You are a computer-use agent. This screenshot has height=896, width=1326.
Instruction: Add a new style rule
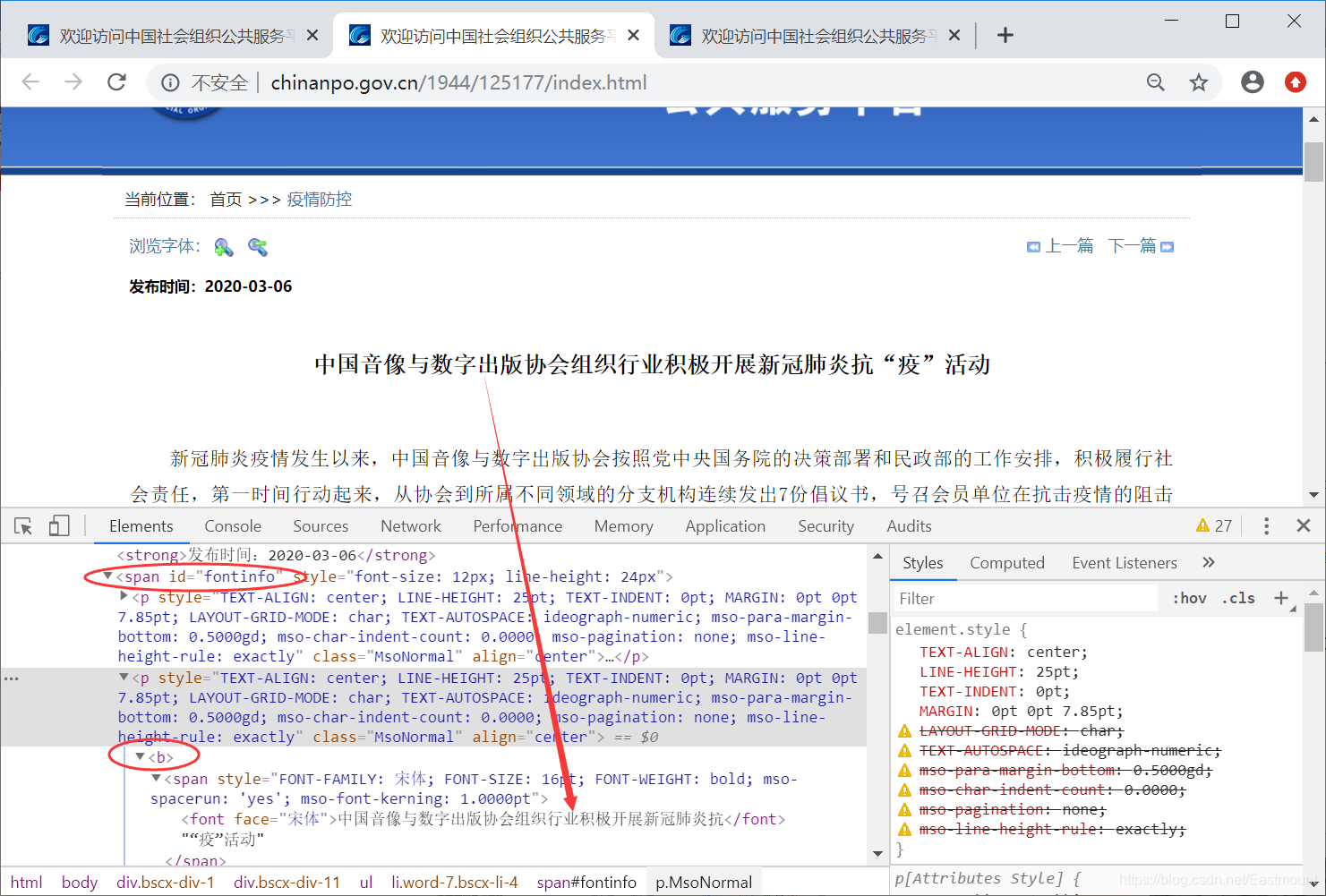[1281, 598]
